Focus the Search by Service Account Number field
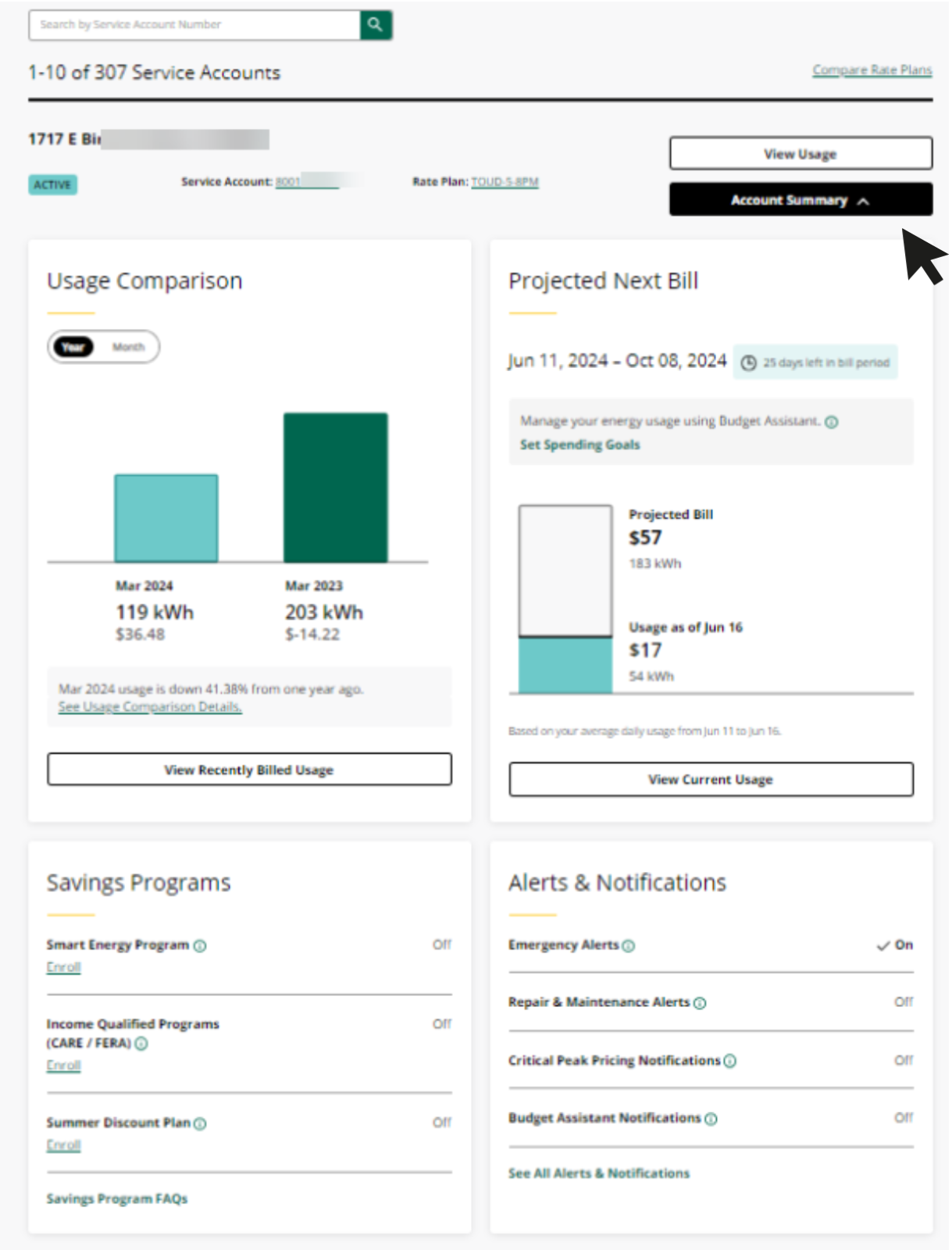This screenshot has width=952, height=1250. point(194,25)
